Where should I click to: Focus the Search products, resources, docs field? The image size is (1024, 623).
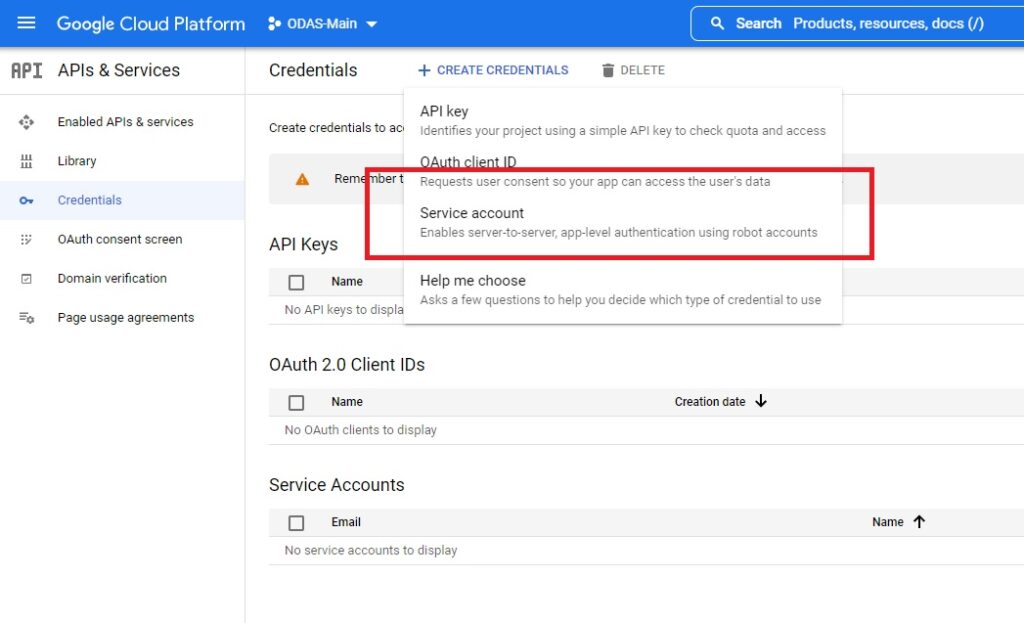point(858,24)
